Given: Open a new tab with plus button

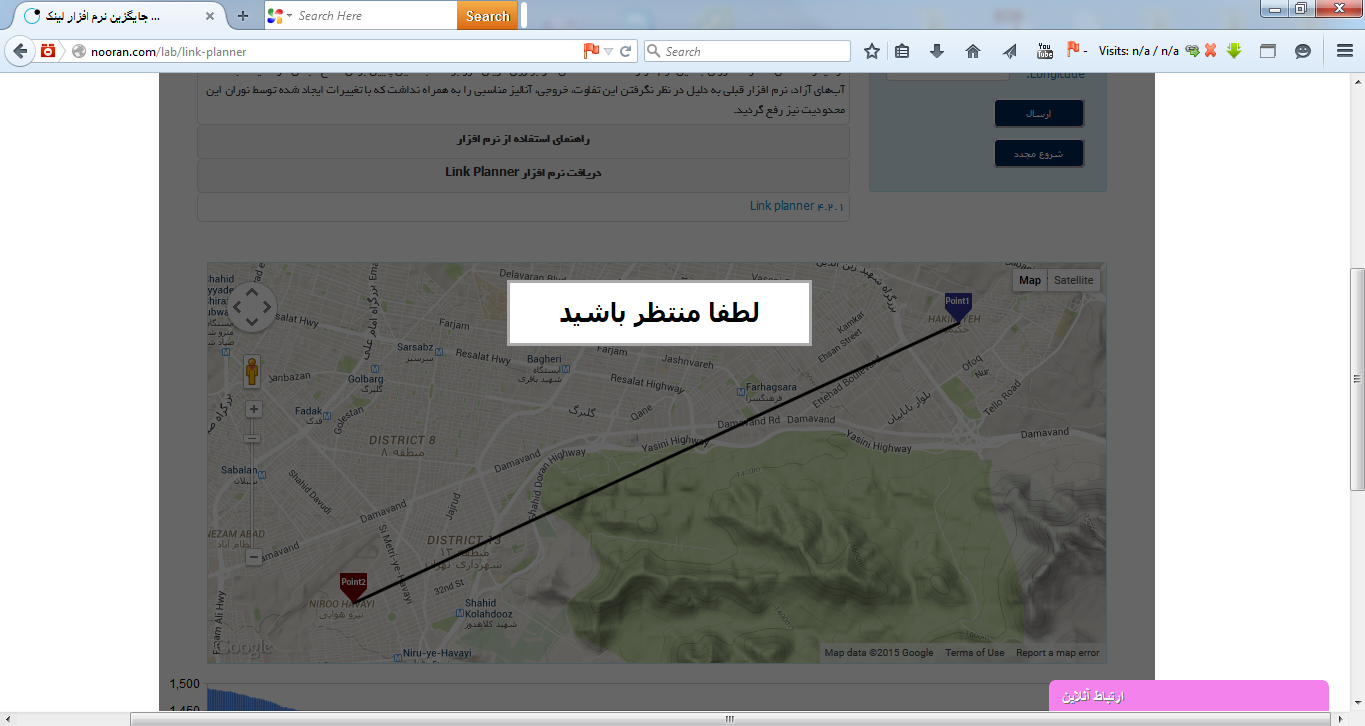Looking at the screenshot, I should click(x=242, y=16).
